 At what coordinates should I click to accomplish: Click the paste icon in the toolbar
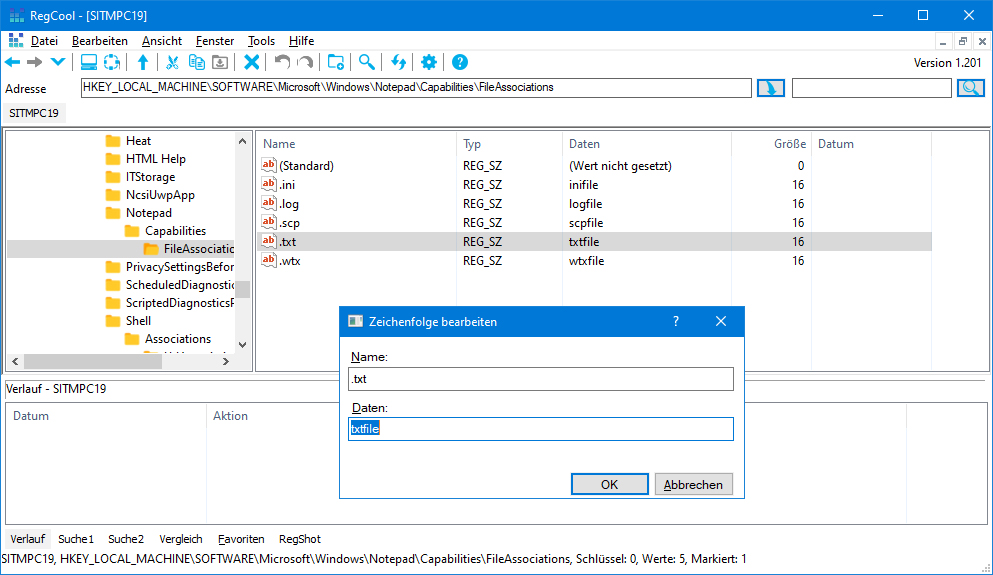220,62
